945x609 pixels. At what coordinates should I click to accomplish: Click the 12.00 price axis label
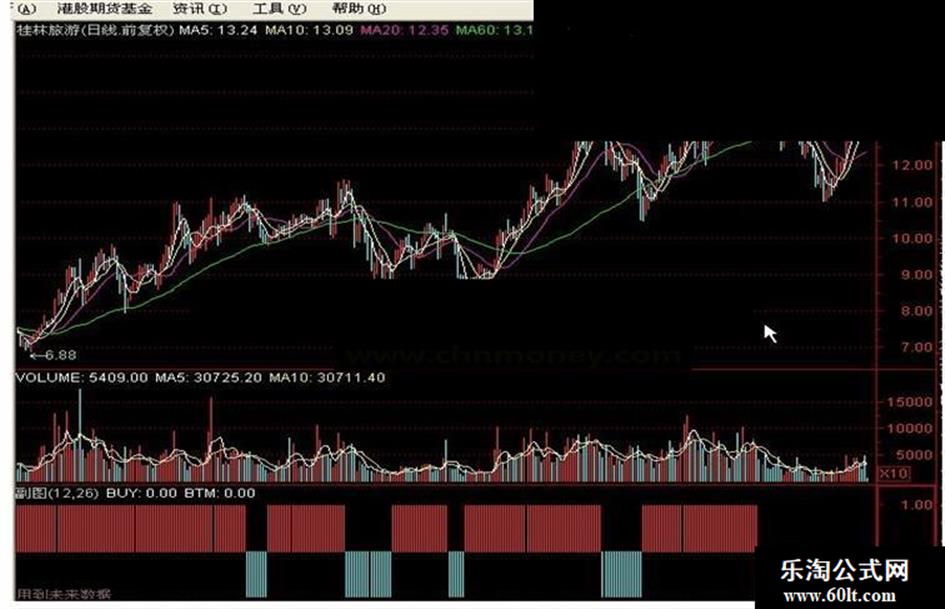click(912, 165)
